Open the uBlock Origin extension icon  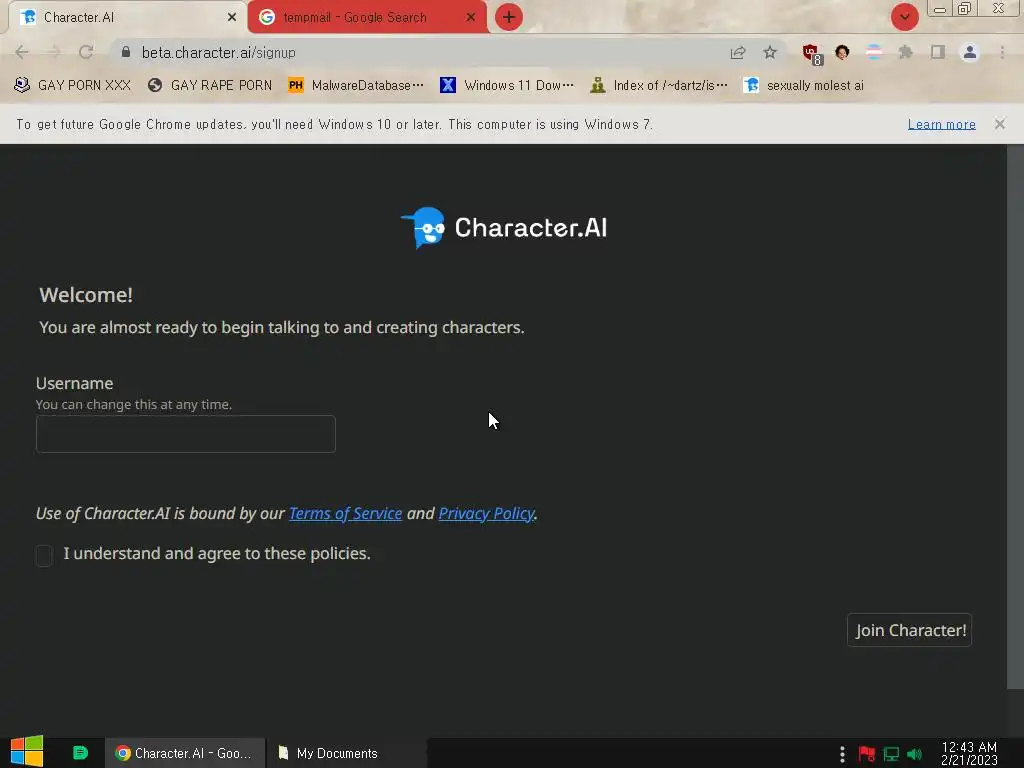click(x=812, y=54)
